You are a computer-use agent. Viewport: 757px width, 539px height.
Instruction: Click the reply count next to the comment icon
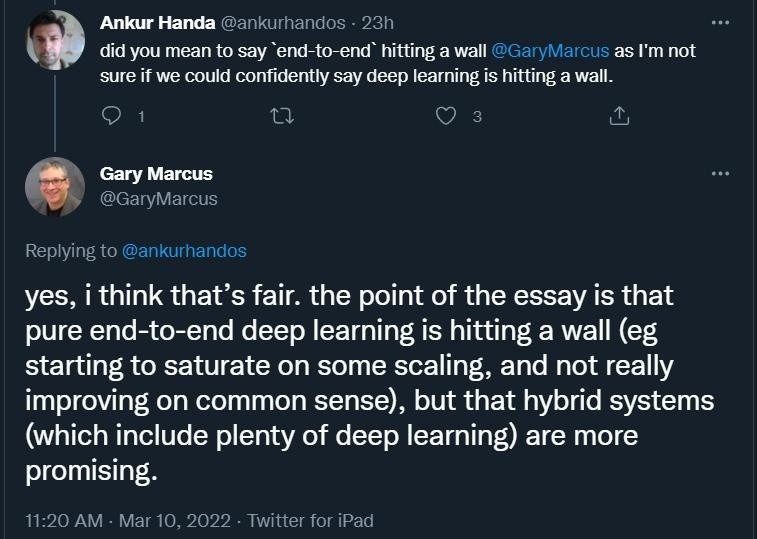141,117
